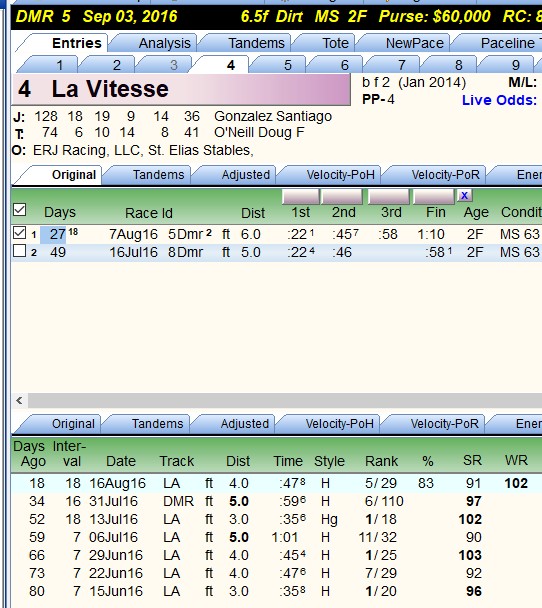Image resolution: width=542 pixels, height=608 pixels.
Task: Select the 29Jun16 workout row
Action: 276,555
